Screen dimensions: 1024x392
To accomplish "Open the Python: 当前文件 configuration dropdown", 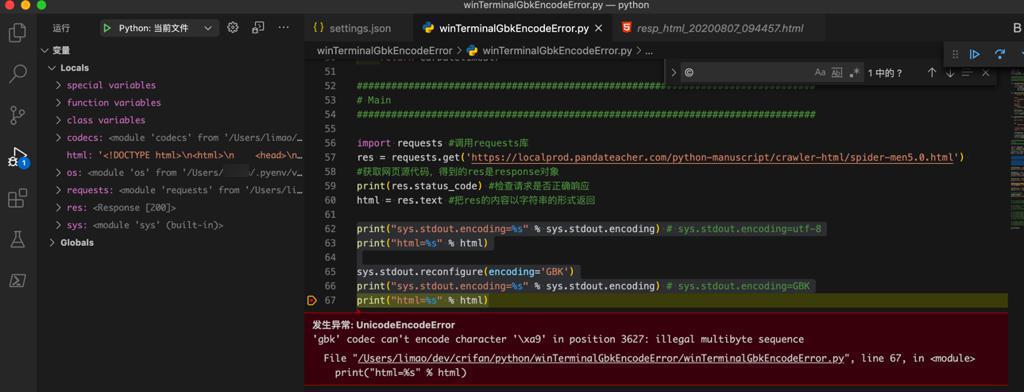I will 160,28.
